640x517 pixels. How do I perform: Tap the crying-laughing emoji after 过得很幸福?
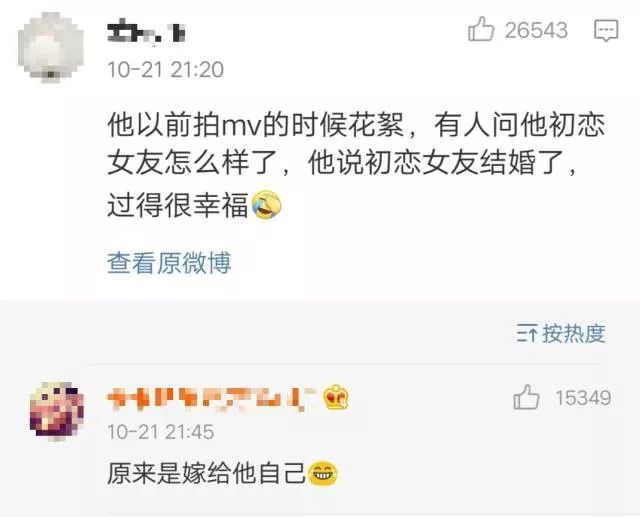(x=267, y=205)
